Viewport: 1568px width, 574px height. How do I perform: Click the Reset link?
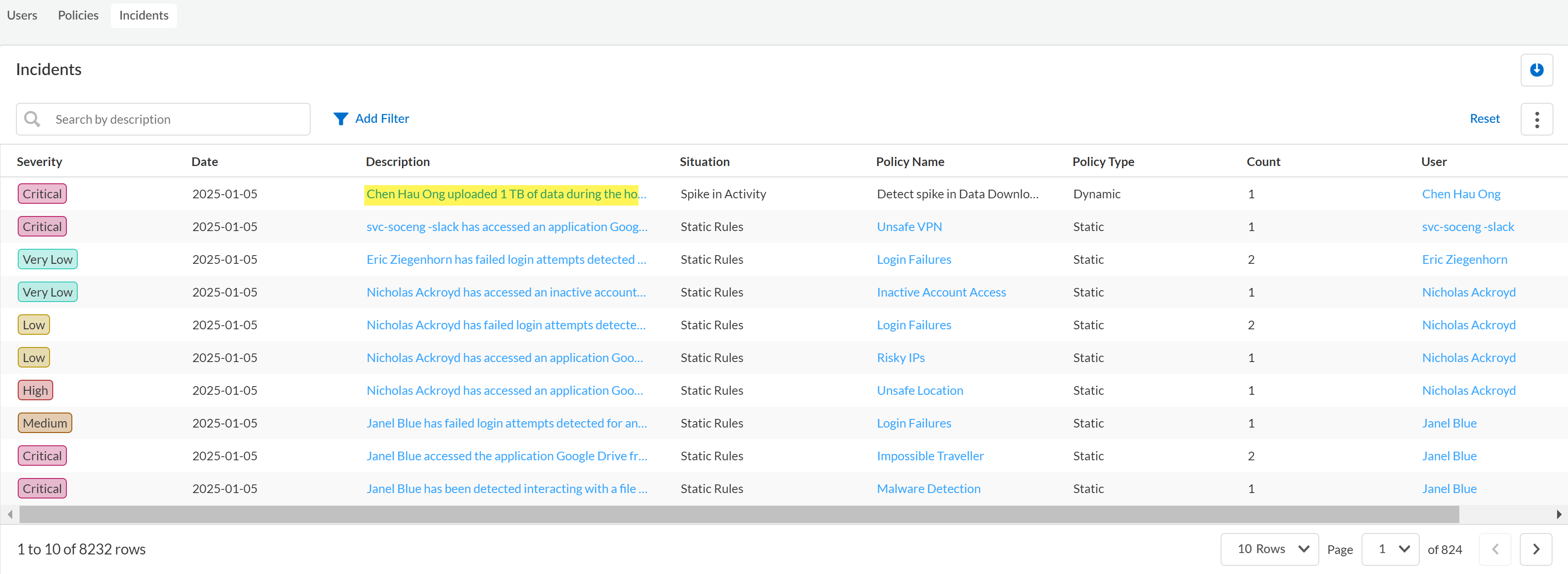pos(1484,119)
